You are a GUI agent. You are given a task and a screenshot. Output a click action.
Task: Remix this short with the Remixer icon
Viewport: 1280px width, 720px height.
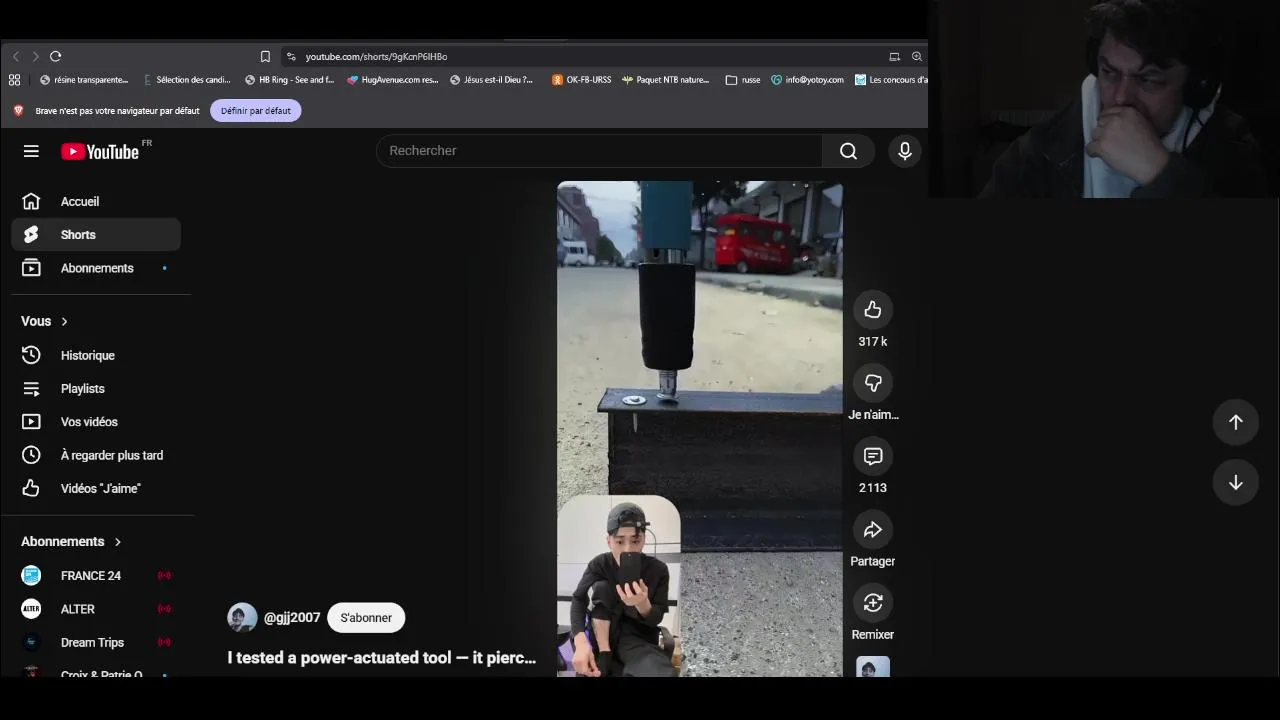point(873,603)
